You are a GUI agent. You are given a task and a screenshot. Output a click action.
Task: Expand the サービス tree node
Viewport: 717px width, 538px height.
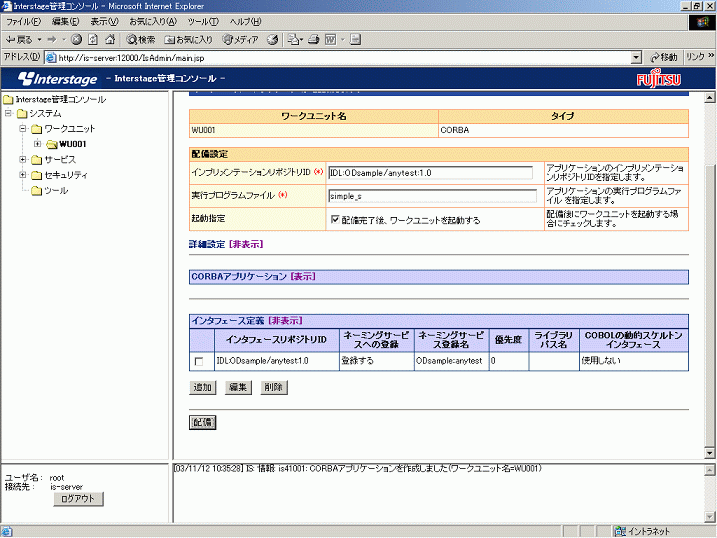point(23,160)
